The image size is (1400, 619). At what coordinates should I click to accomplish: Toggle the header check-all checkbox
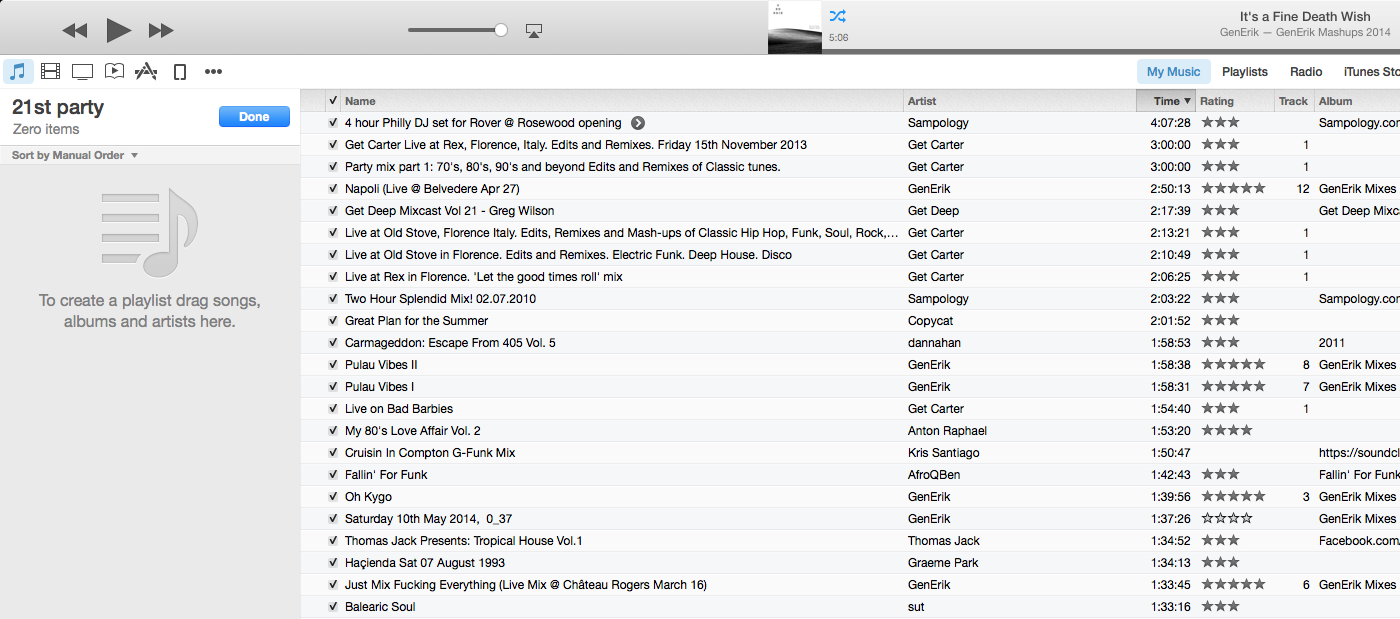coord(332,100)
